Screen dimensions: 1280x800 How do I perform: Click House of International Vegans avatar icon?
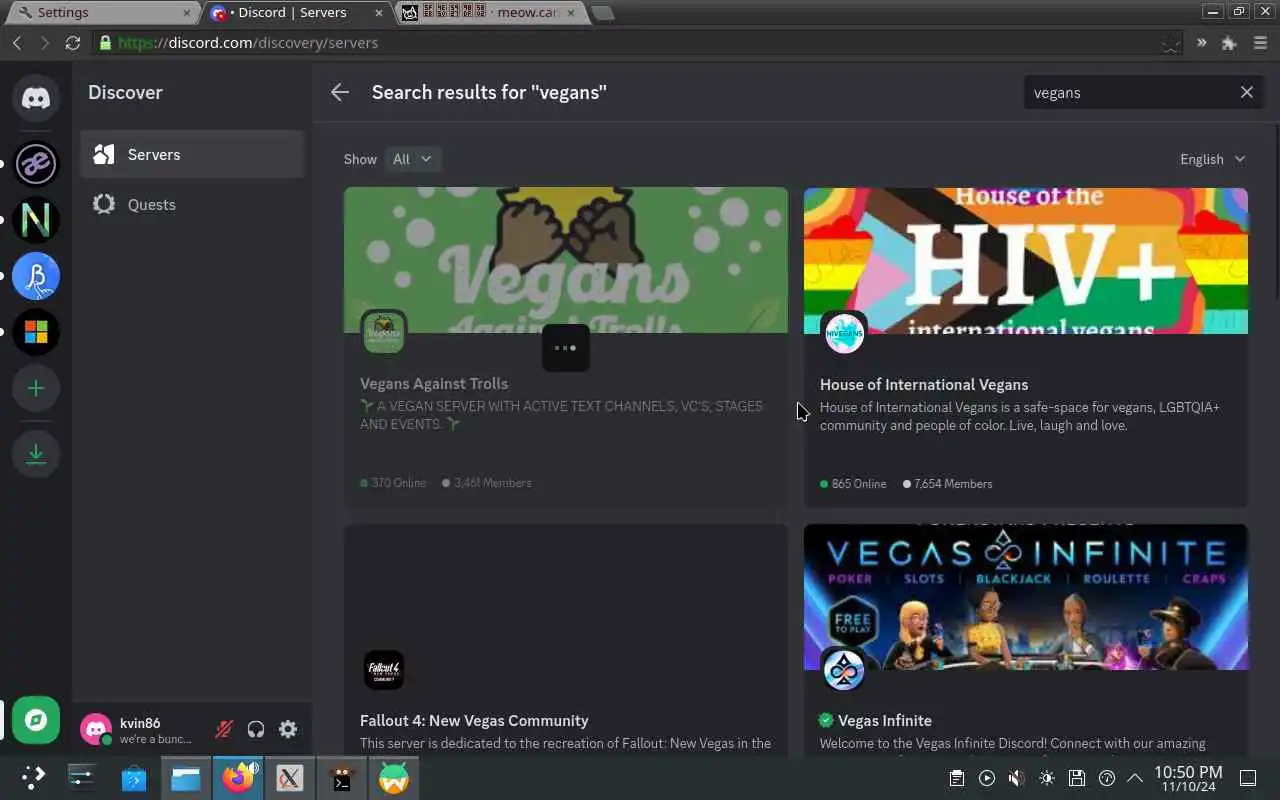[x=844, y=333]
